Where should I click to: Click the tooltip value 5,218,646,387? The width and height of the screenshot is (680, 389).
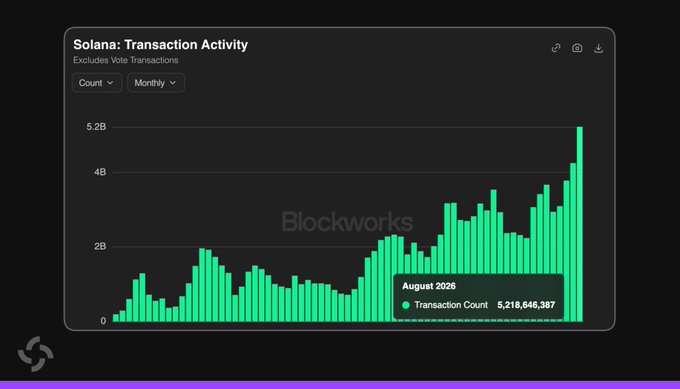(x=526, y=305)
